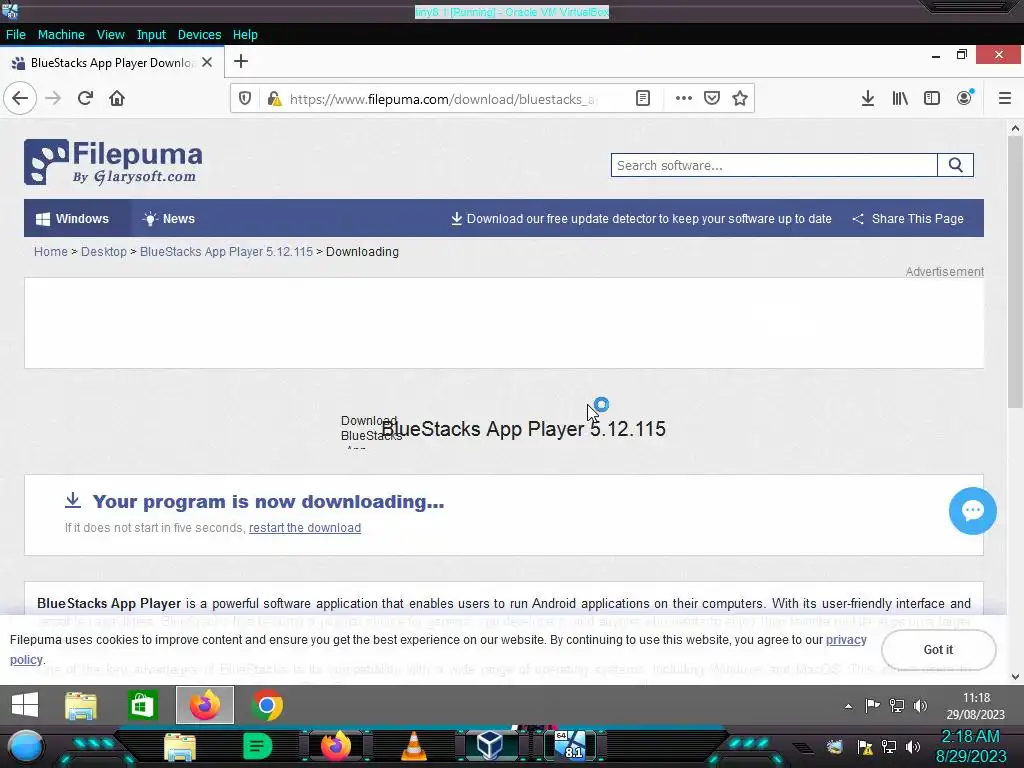Go to Home breadcrumb link
This screenshot has width=1024, height=768.
[x=50, y=251]
